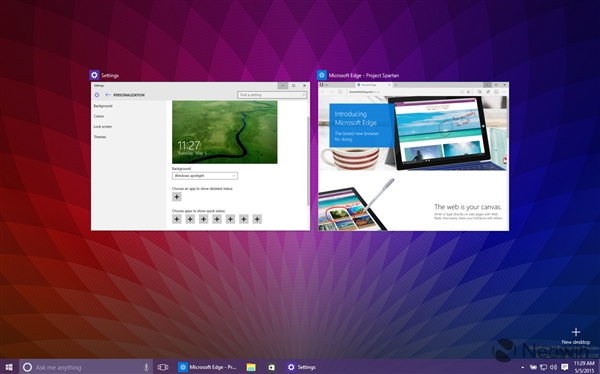The width and height of the screenshot is (600, 374).
Task: Click the Edge icon above browser thumbnail
Action: point(322,75)
